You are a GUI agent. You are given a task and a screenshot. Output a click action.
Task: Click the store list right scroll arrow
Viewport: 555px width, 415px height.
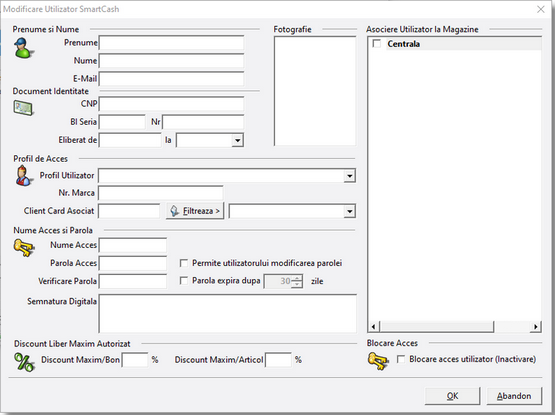(536, 326)
